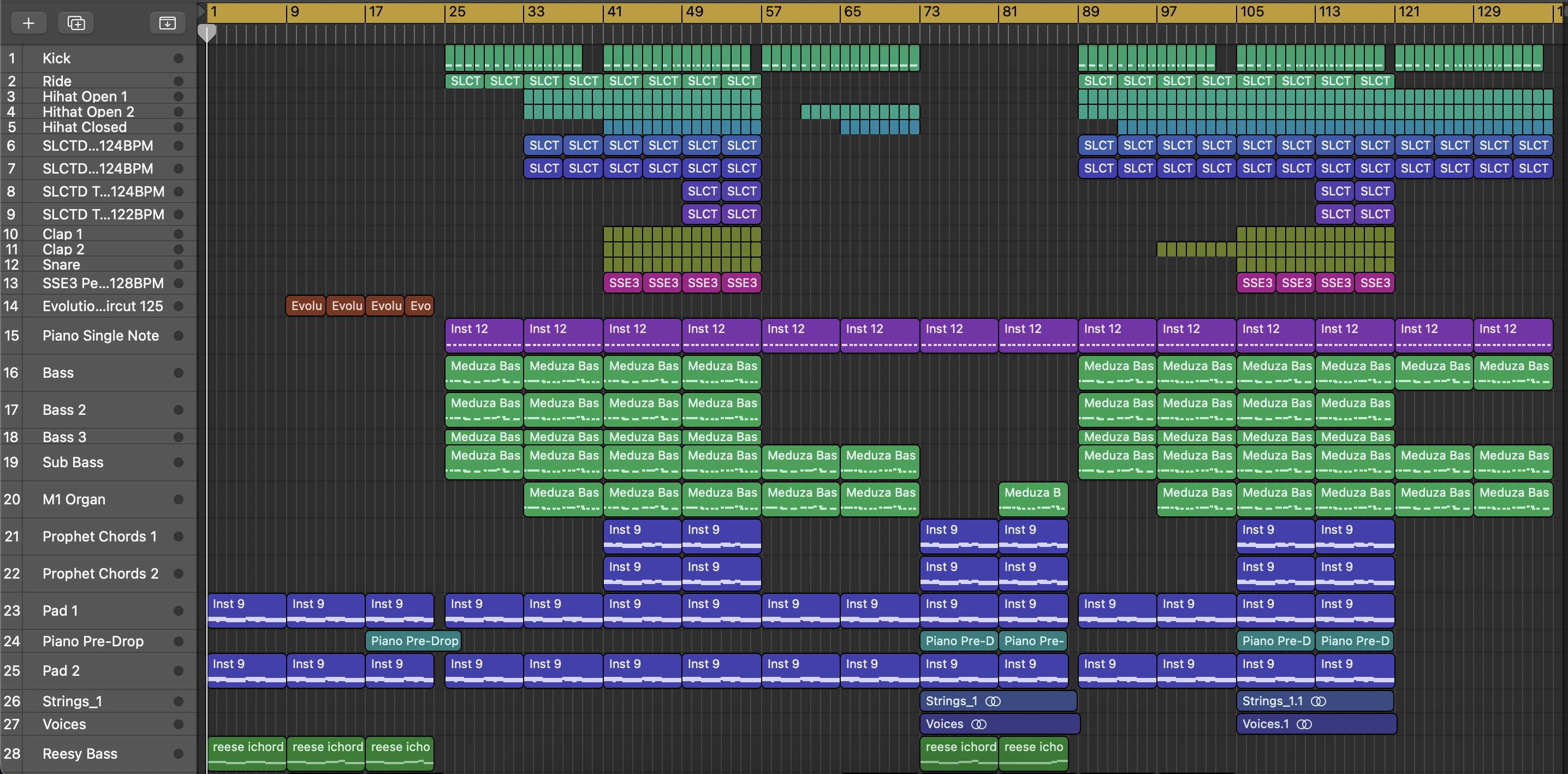Toggle the Sub Bass track status dot
Image resolution: width=1568 pixels, height=774 pixels.
tap(179, 462)
